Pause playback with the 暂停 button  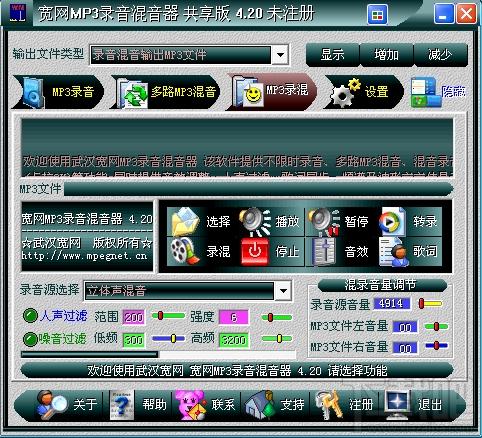(x=339, y=221)
